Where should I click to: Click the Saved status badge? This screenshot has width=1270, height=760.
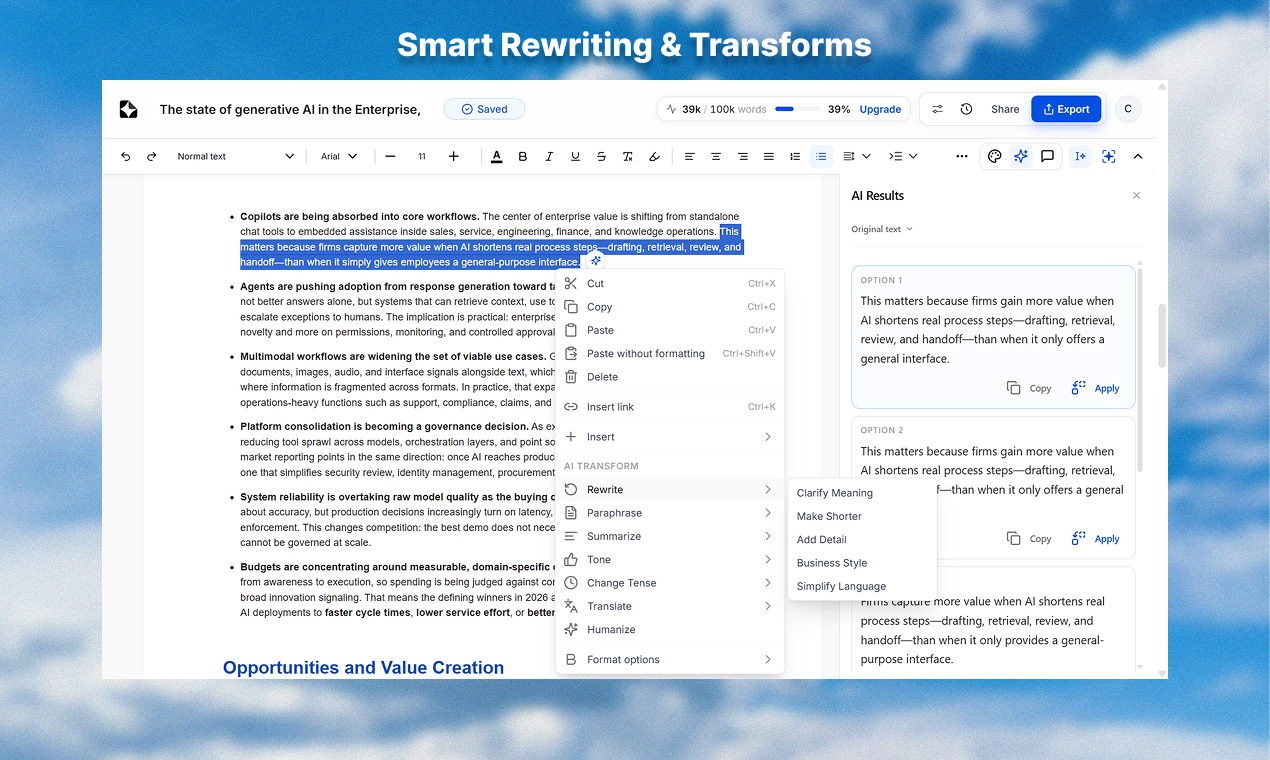(484, 109)
